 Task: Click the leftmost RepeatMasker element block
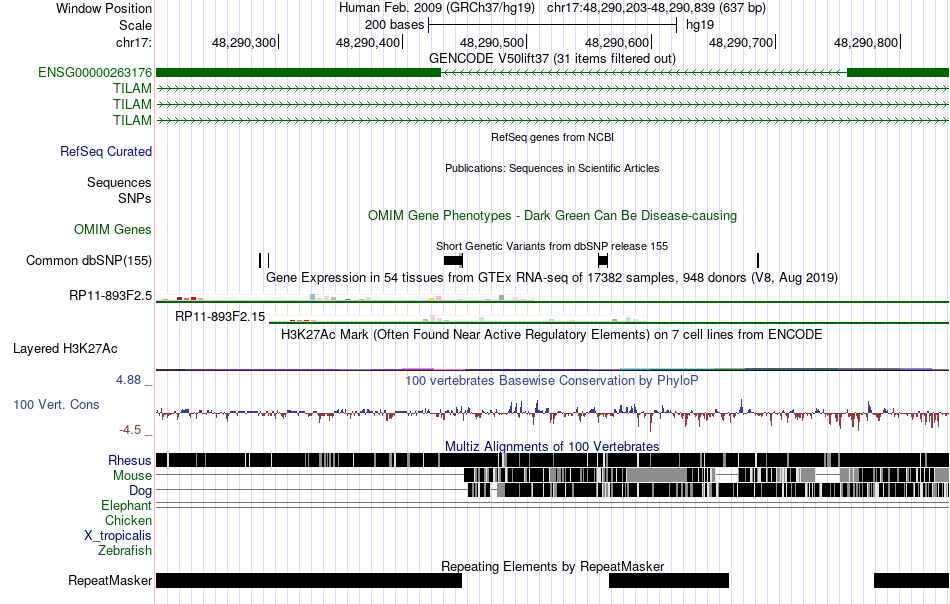coord(309,580)
